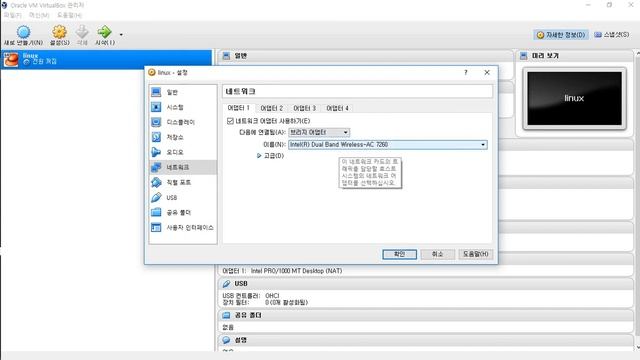Open System (시스템) settings category
The width and height of the screenshot is (640, 360).
click(183, 107)
